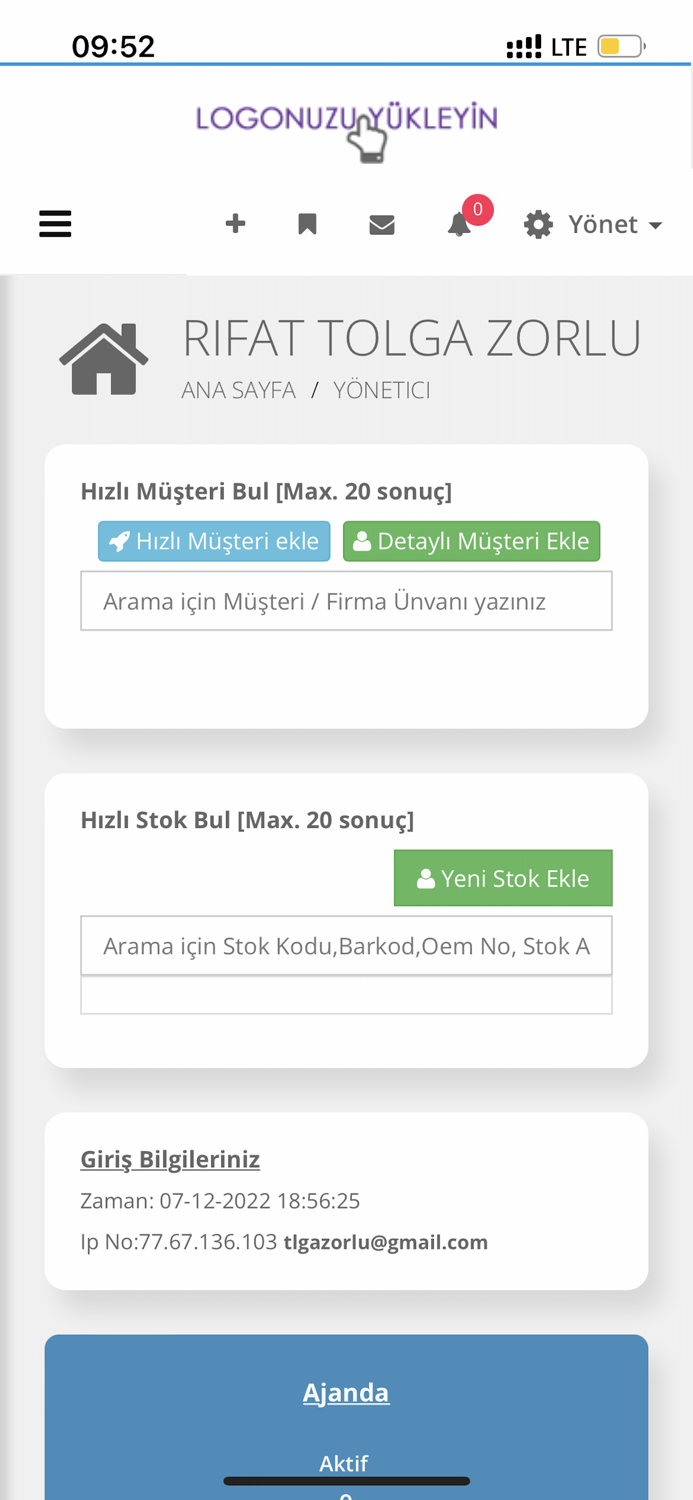The image size is (693, 1500).
Task: Open the LTE network status indicator
Action: 566,44
